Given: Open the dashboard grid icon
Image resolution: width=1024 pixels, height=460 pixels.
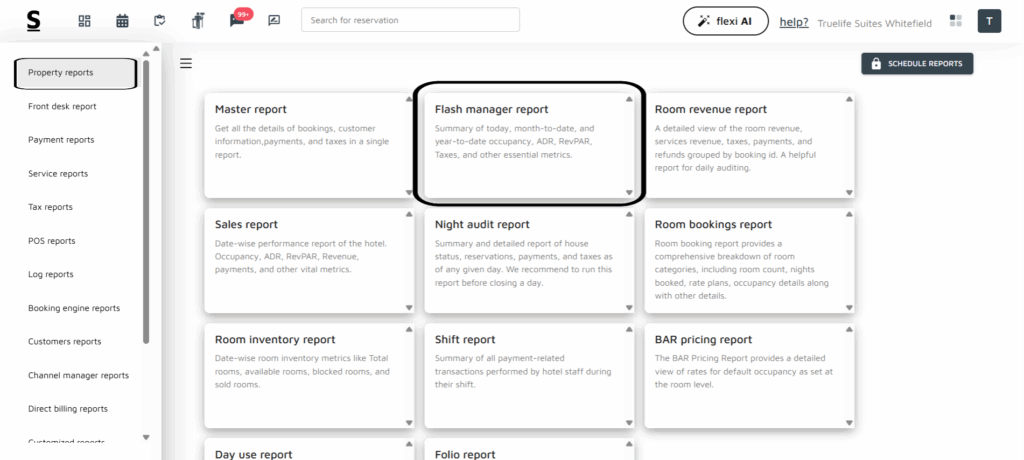Looking at the screenshot, I should (85, 21).
